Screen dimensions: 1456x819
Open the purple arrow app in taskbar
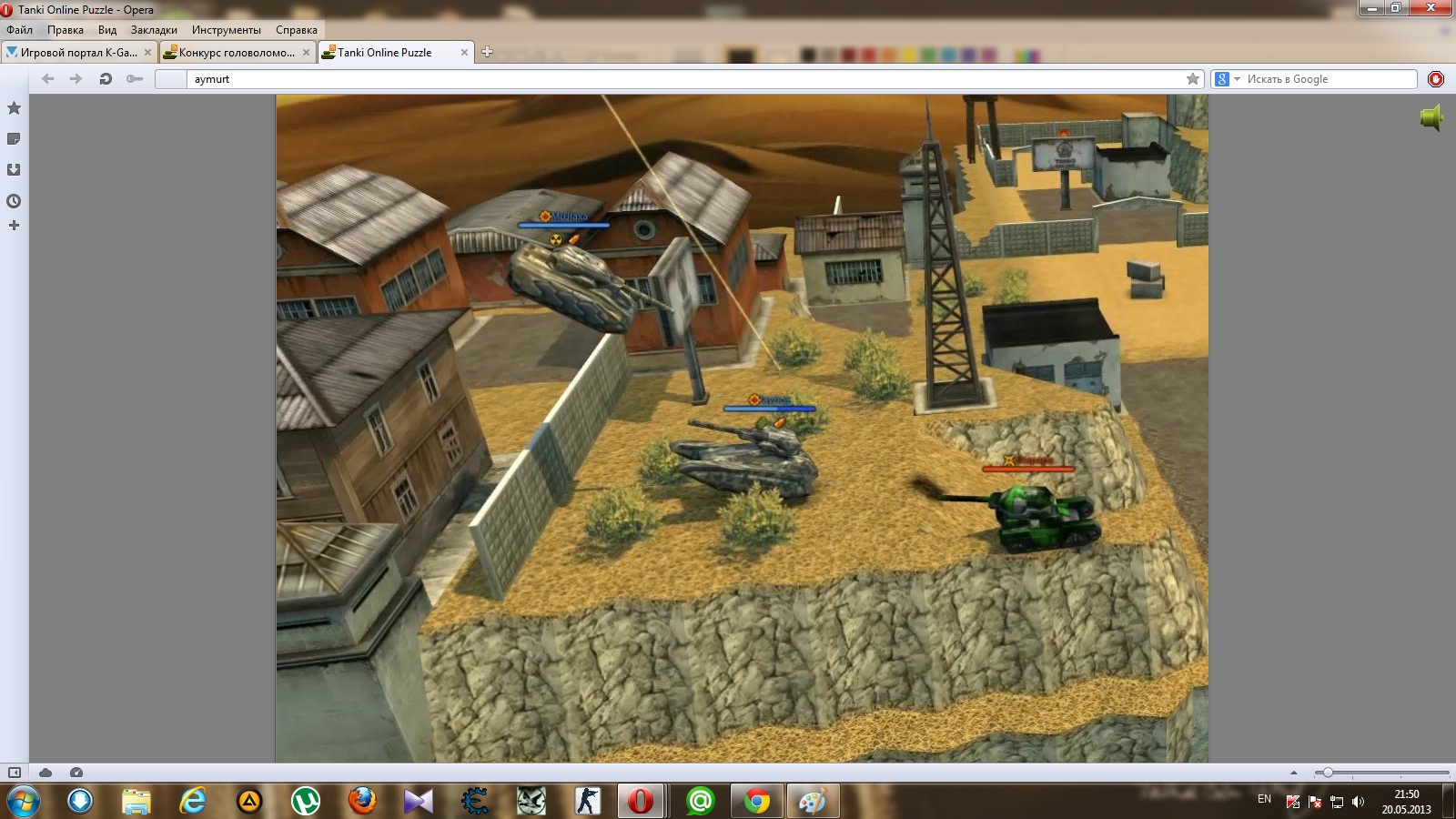(x=419, y=801)
